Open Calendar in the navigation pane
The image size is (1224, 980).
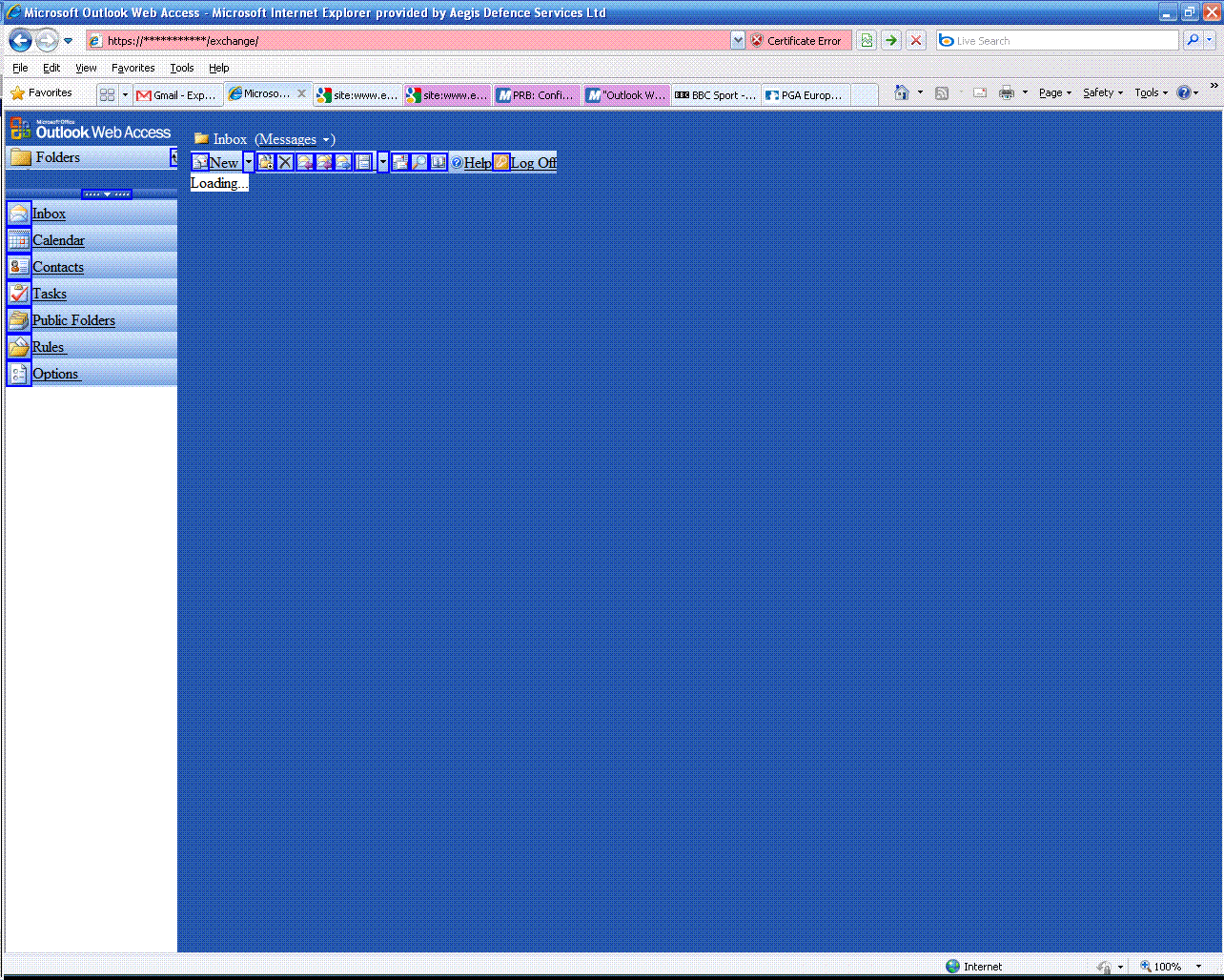pyautogui.click(x=58, y=240)
